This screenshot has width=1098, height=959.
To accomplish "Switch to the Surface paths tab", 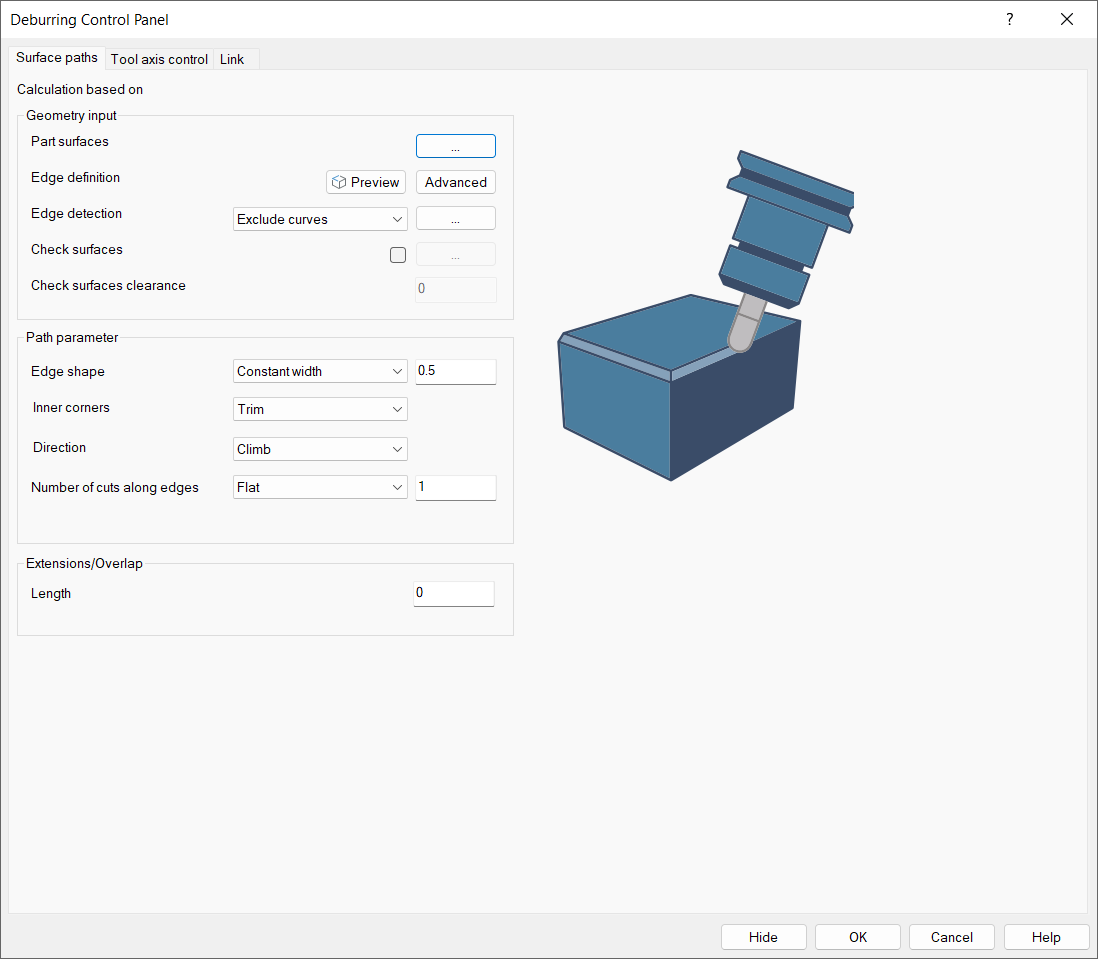I will [x=57, y=57].
